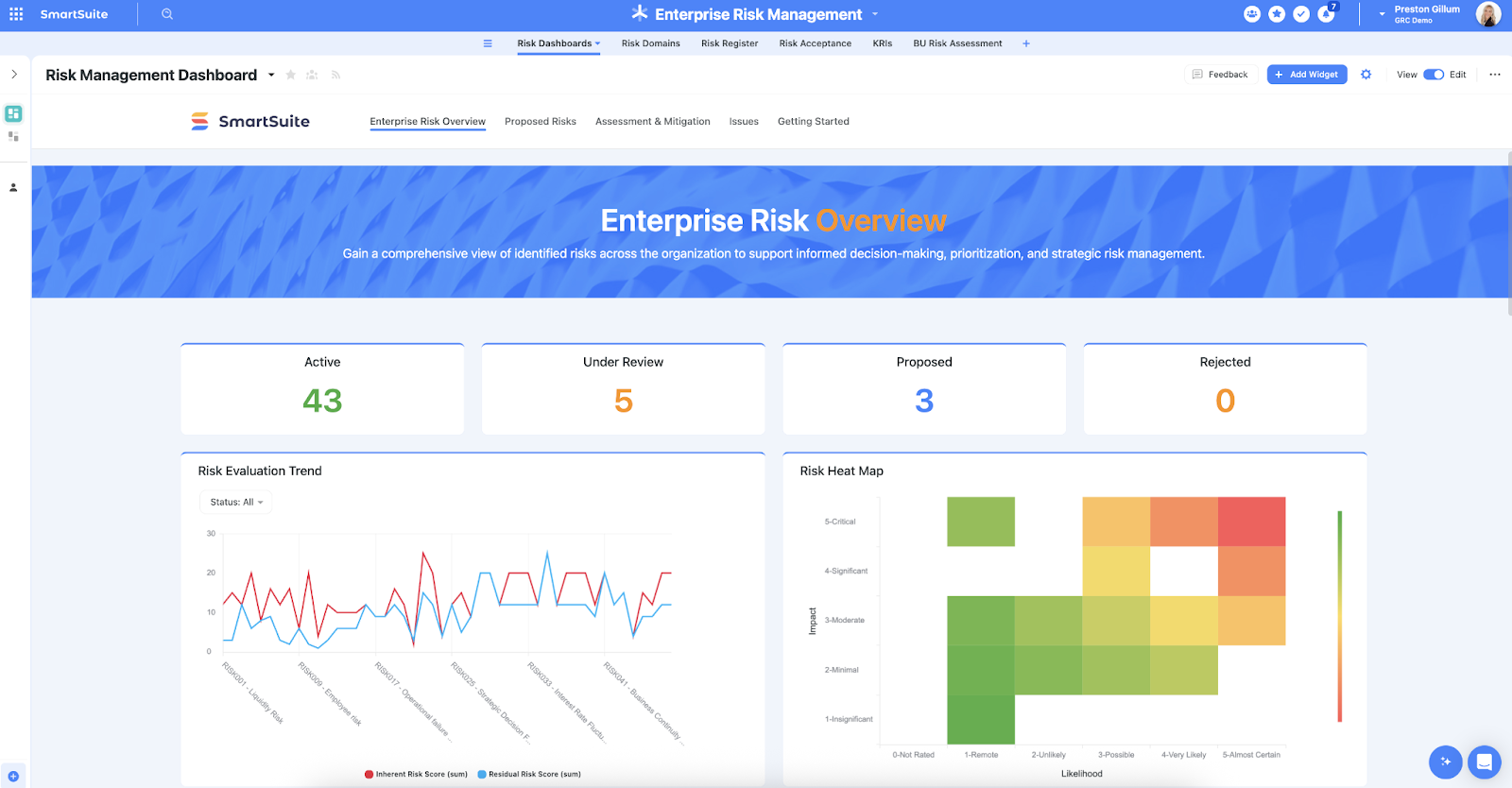Click the Add Widget button

point(1307,75)
